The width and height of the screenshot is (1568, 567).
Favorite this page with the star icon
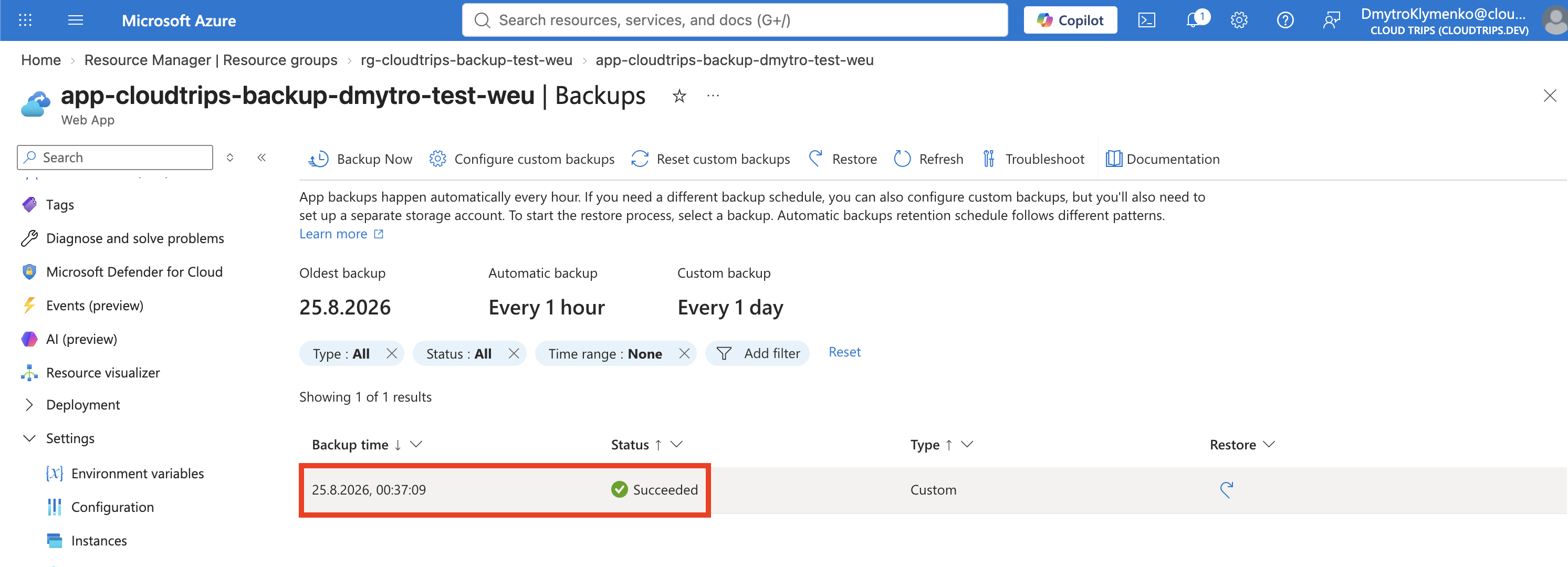click(x=680, y=96)
